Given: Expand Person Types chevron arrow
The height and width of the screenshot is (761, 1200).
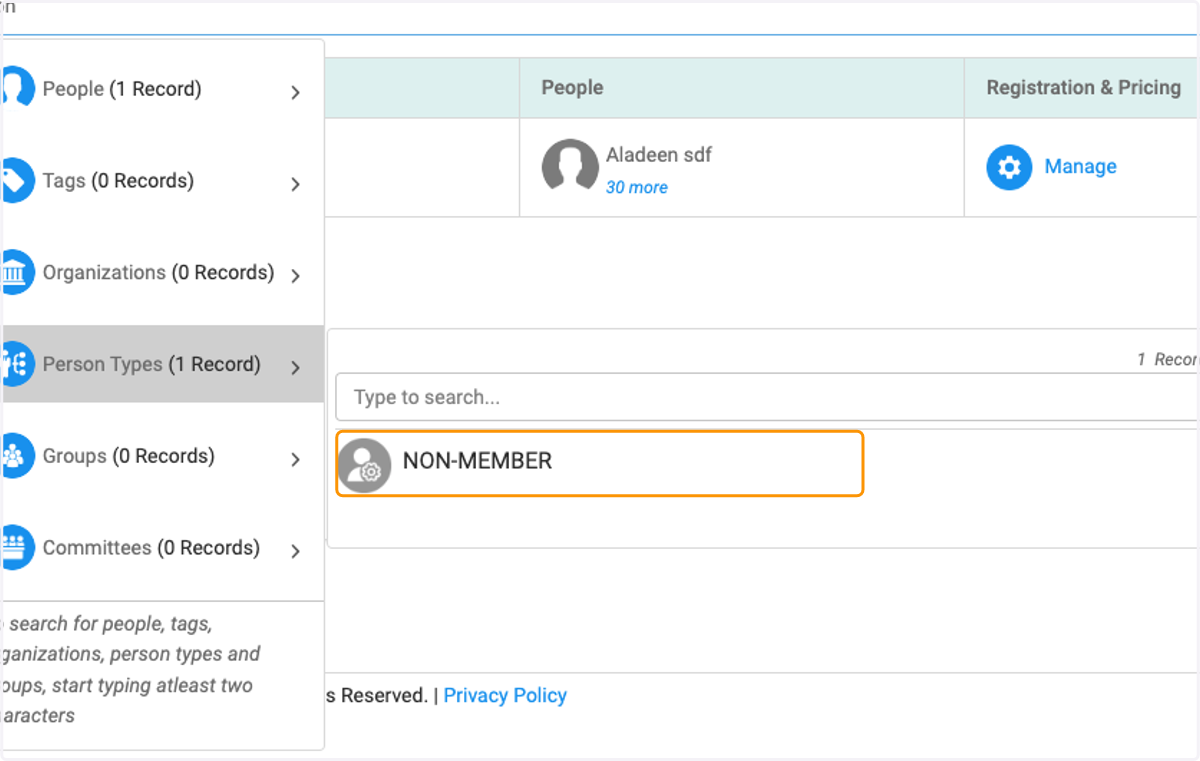Looking at the screenshot, I should tap(295, 368).
